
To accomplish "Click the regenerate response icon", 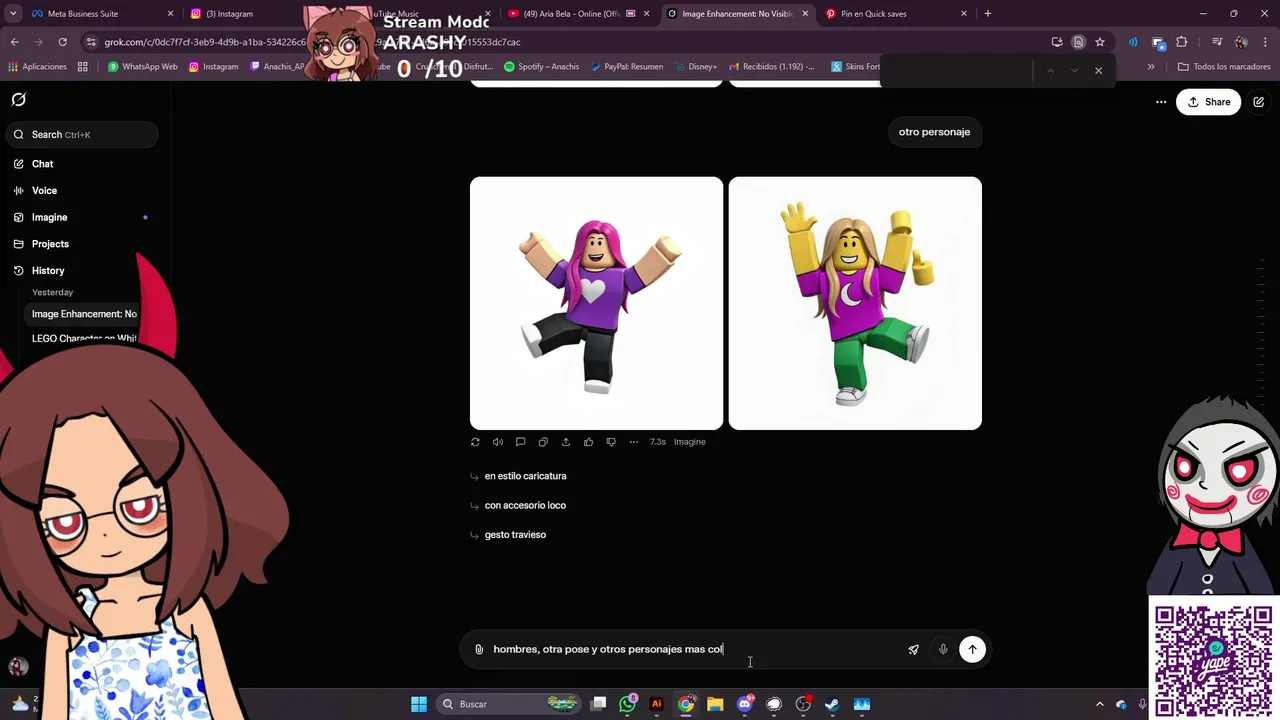I will [x=475, y=442].
